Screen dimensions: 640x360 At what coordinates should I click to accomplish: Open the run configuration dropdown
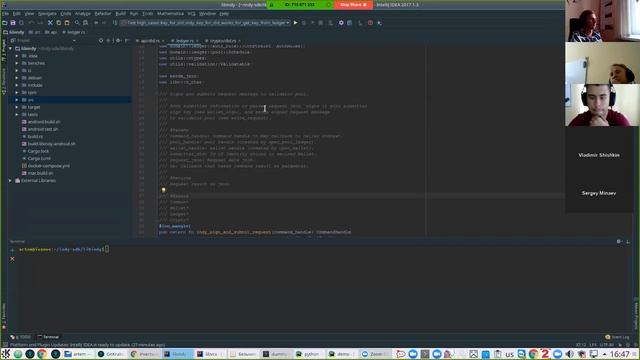205,23
